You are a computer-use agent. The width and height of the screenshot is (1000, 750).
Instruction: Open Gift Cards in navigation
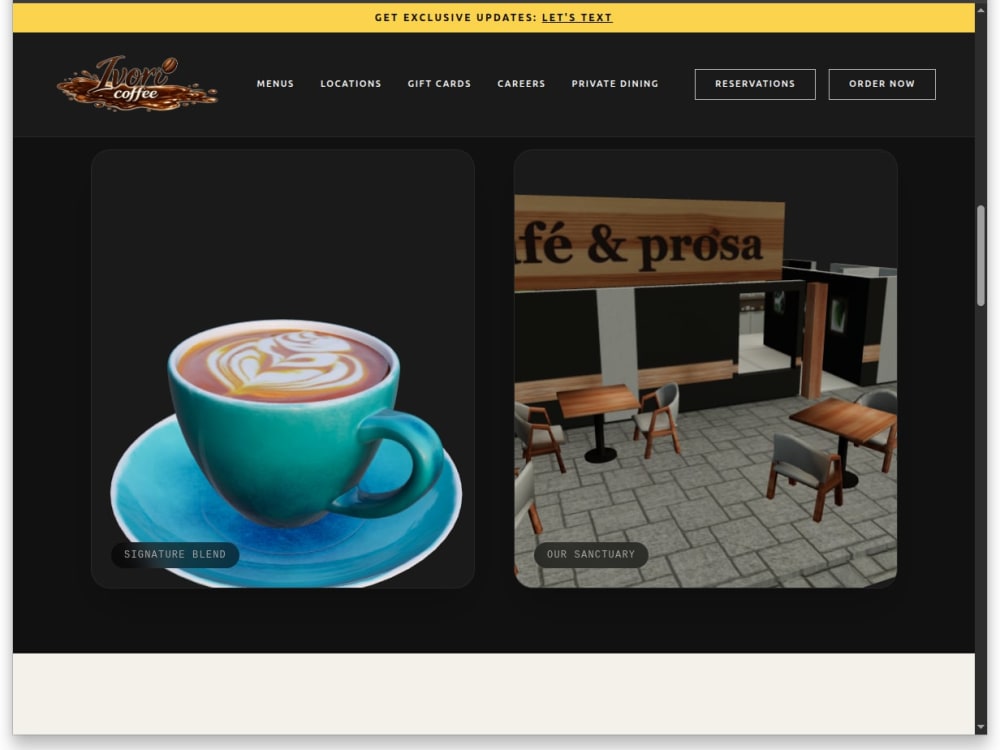point(439,84)
